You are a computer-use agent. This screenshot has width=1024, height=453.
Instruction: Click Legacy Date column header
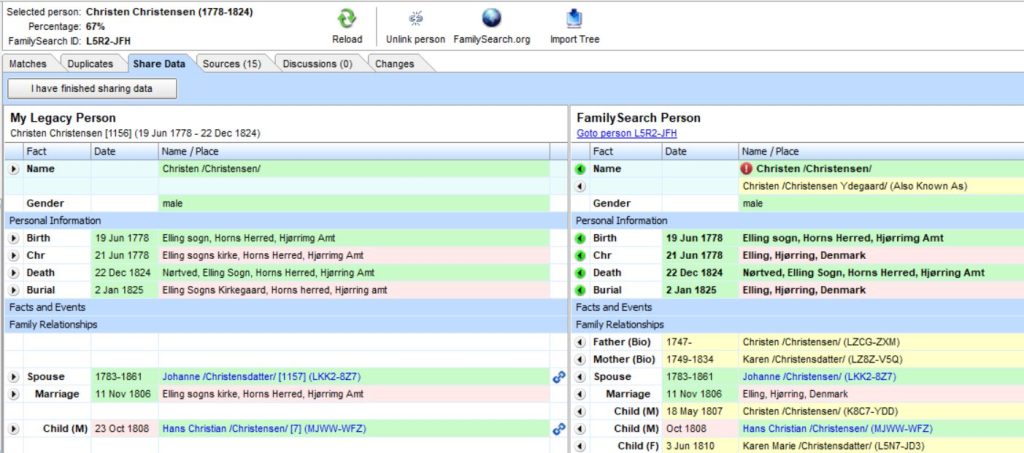point(124,151)
